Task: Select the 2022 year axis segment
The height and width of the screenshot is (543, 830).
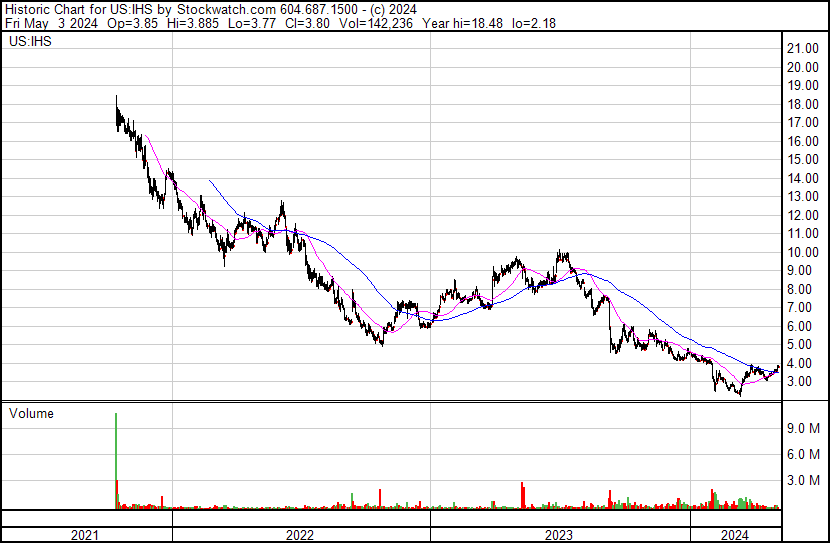Action: (x=301, y=535)
